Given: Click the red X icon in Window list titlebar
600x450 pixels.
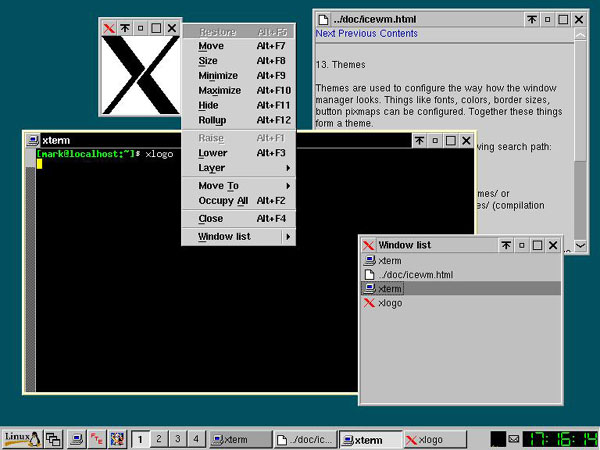Looking at the screenshot, I should pos(368,245).
